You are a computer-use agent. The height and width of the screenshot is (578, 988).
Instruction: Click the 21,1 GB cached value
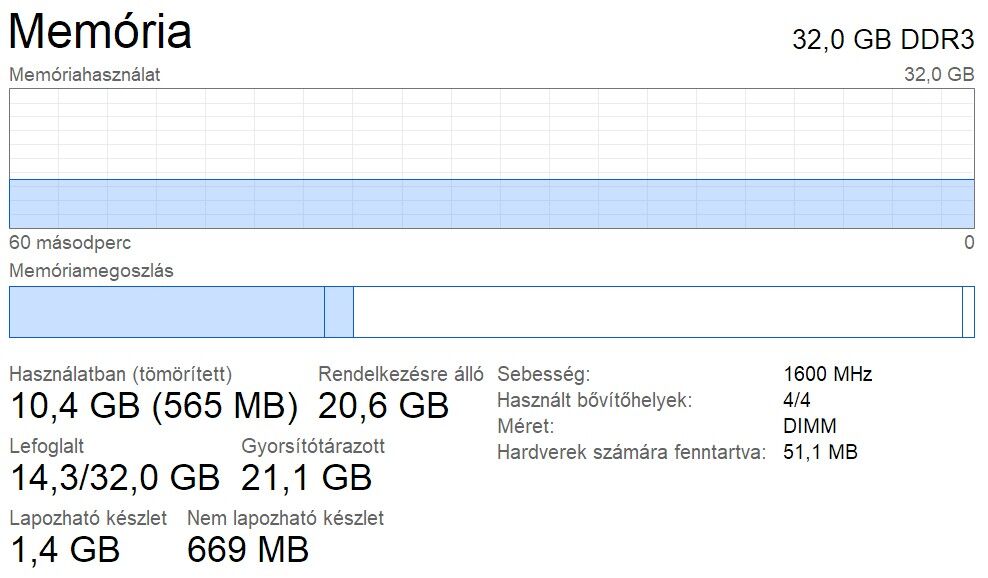(306, 477)
